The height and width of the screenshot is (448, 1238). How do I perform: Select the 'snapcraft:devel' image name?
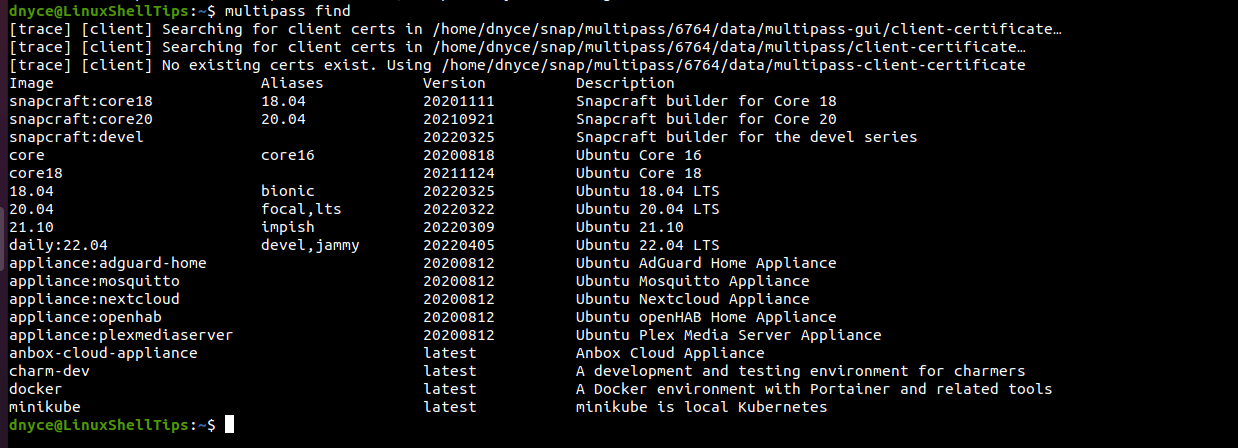click(x=76, y=137)
